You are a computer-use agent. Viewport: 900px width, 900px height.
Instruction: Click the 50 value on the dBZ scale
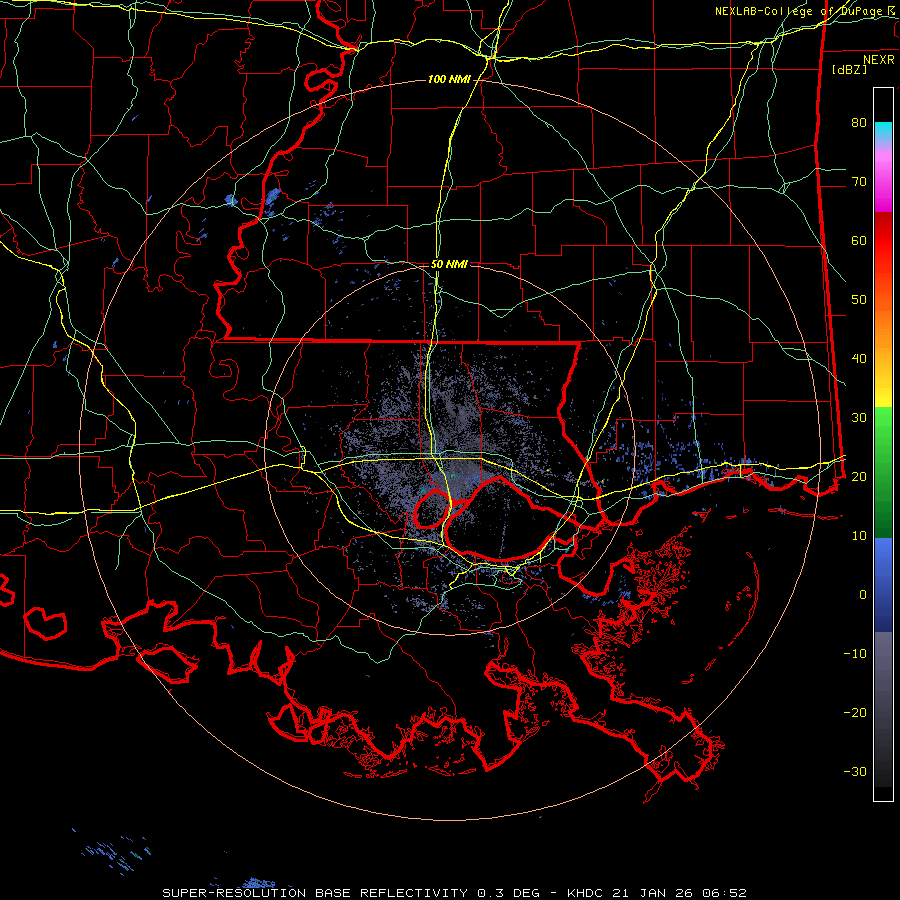click(x=859, y=300)
